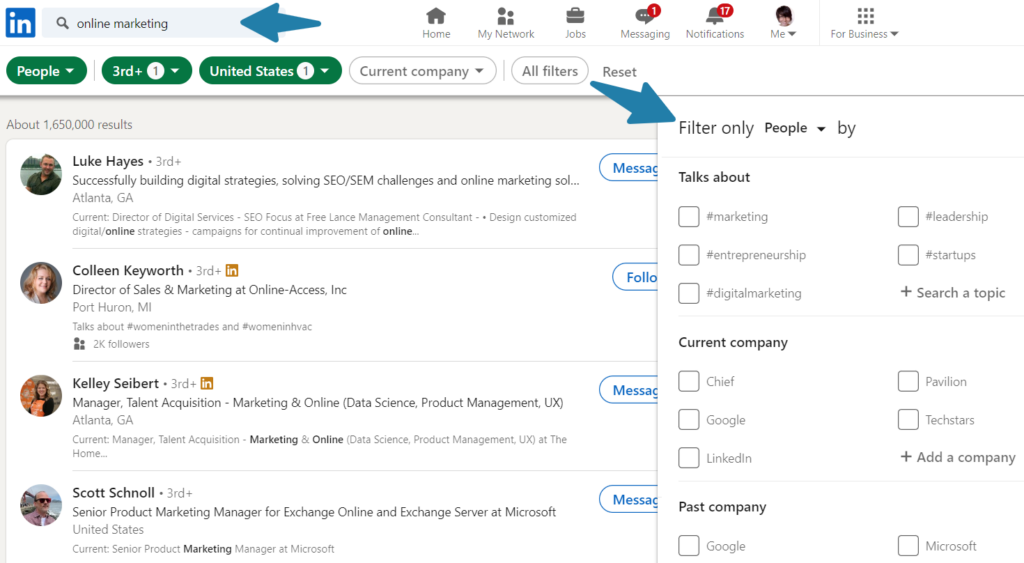Click the 2K followers text
Image resolution: width=1024 pixels, height=563 pixels.
pos(121,344)
